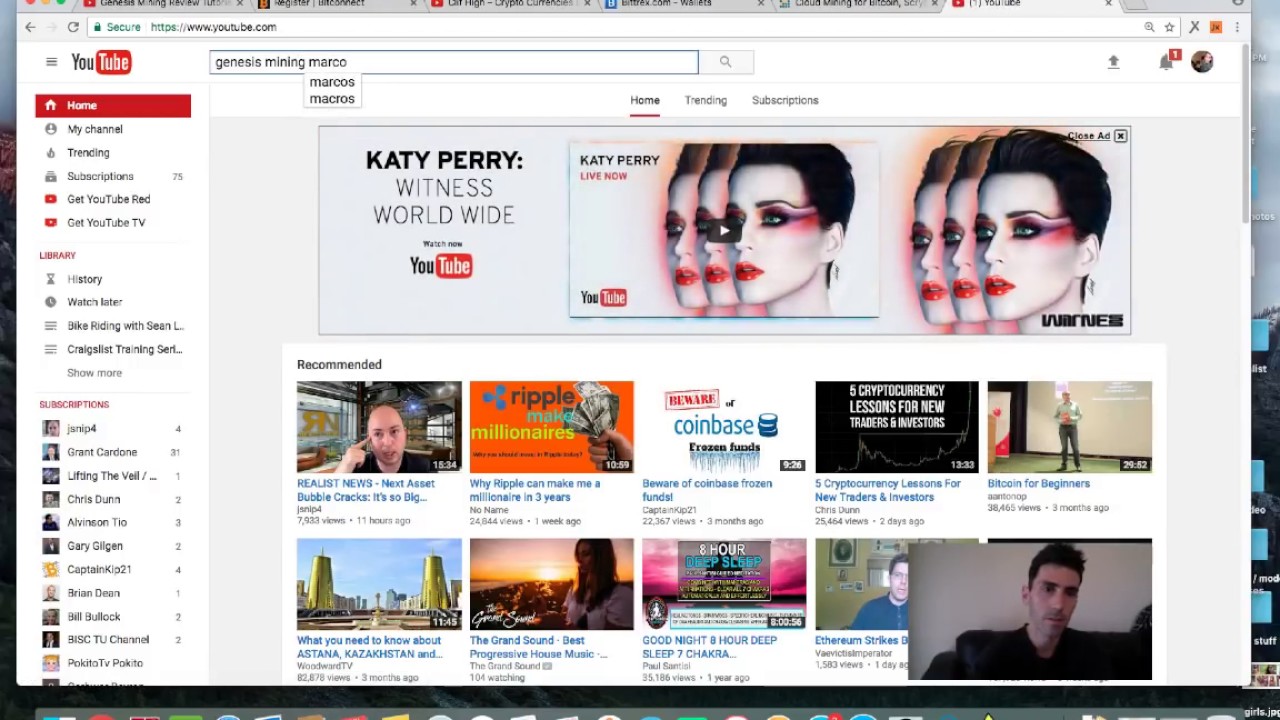Click the magnifying glass search button

pos(725,62)
